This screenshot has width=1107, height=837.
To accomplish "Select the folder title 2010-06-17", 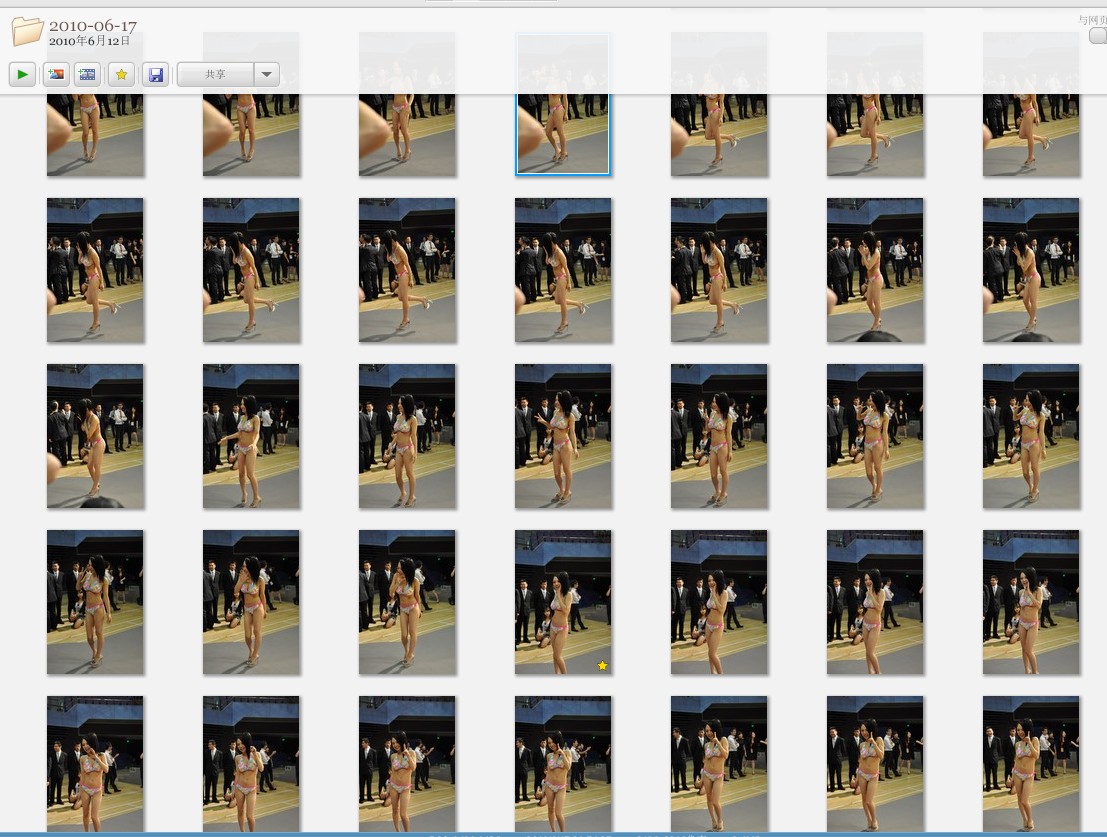I will [92, 26].
